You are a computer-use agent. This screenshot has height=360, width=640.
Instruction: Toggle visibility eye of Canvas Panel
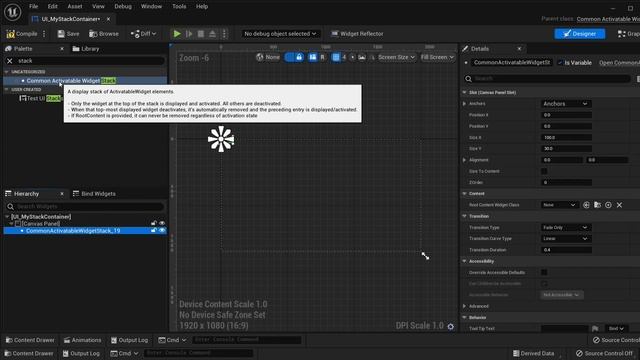[162, 223]
